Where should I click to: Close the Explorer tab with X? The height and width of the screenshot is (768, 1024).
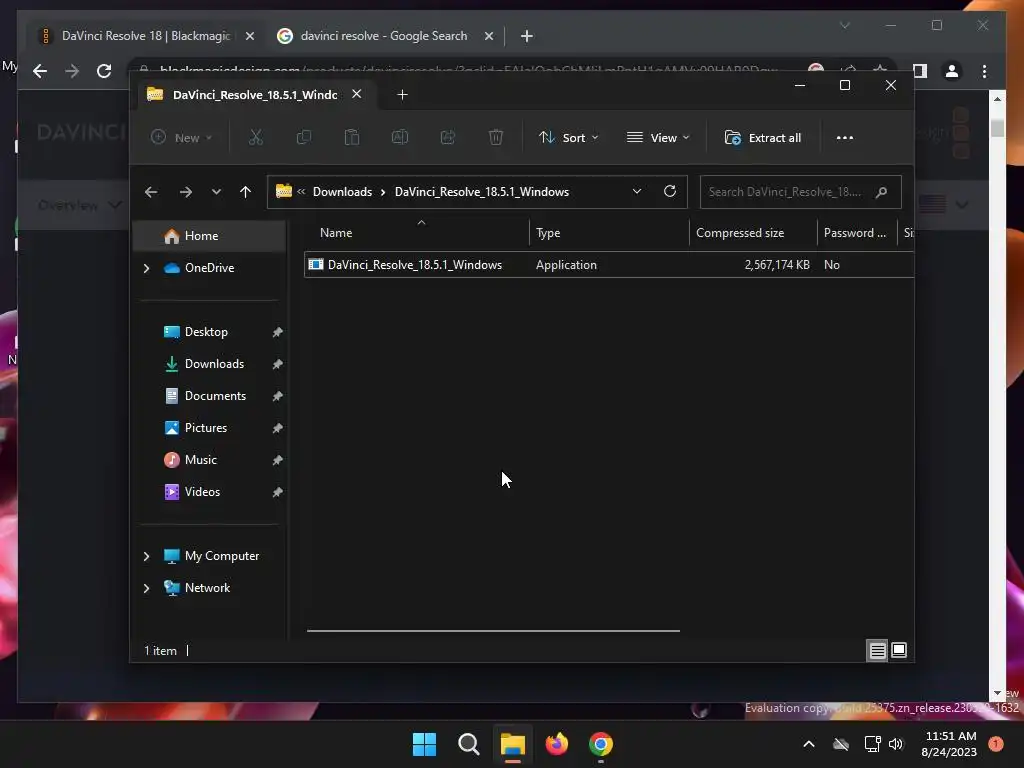tap(357, 94)
